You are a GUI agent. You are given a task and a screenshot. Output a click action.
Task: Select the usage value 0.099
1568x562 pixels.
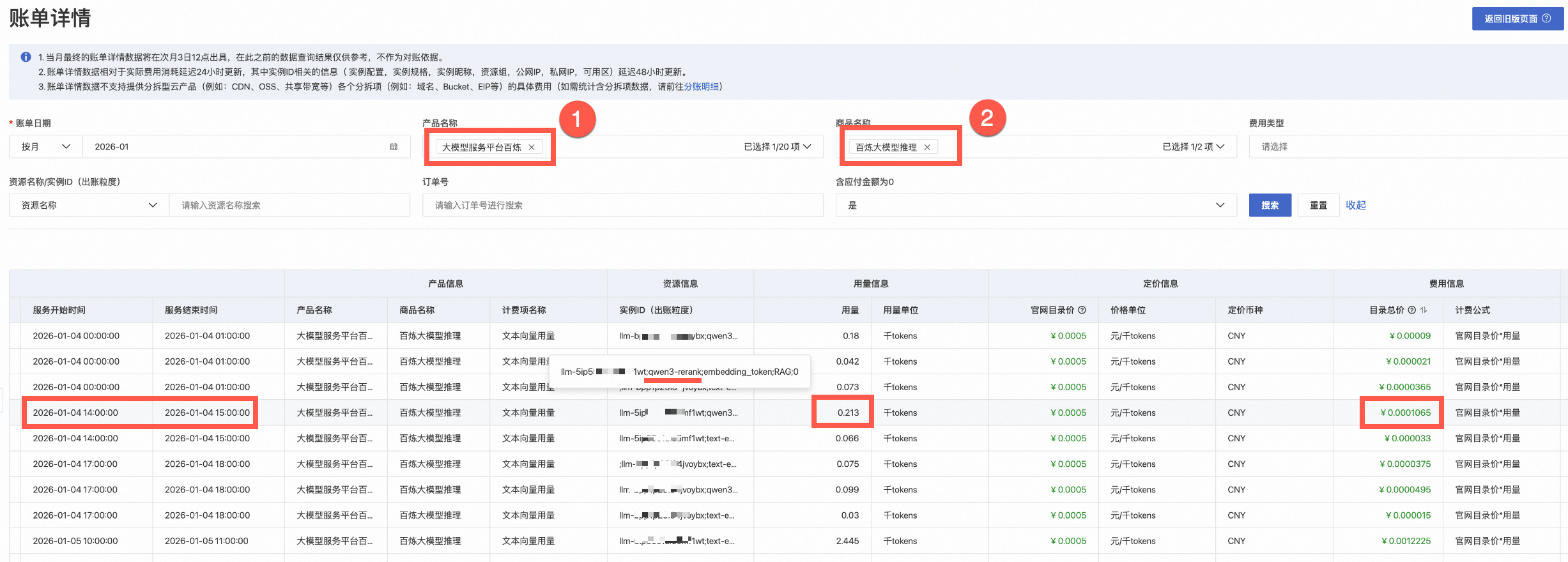tap(847, 490)
